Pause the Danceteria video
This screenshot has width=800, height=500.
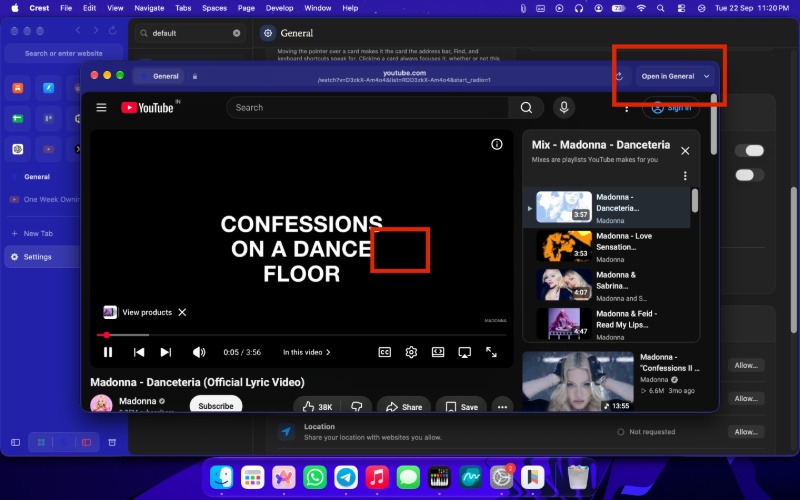[x=108, y=352]
